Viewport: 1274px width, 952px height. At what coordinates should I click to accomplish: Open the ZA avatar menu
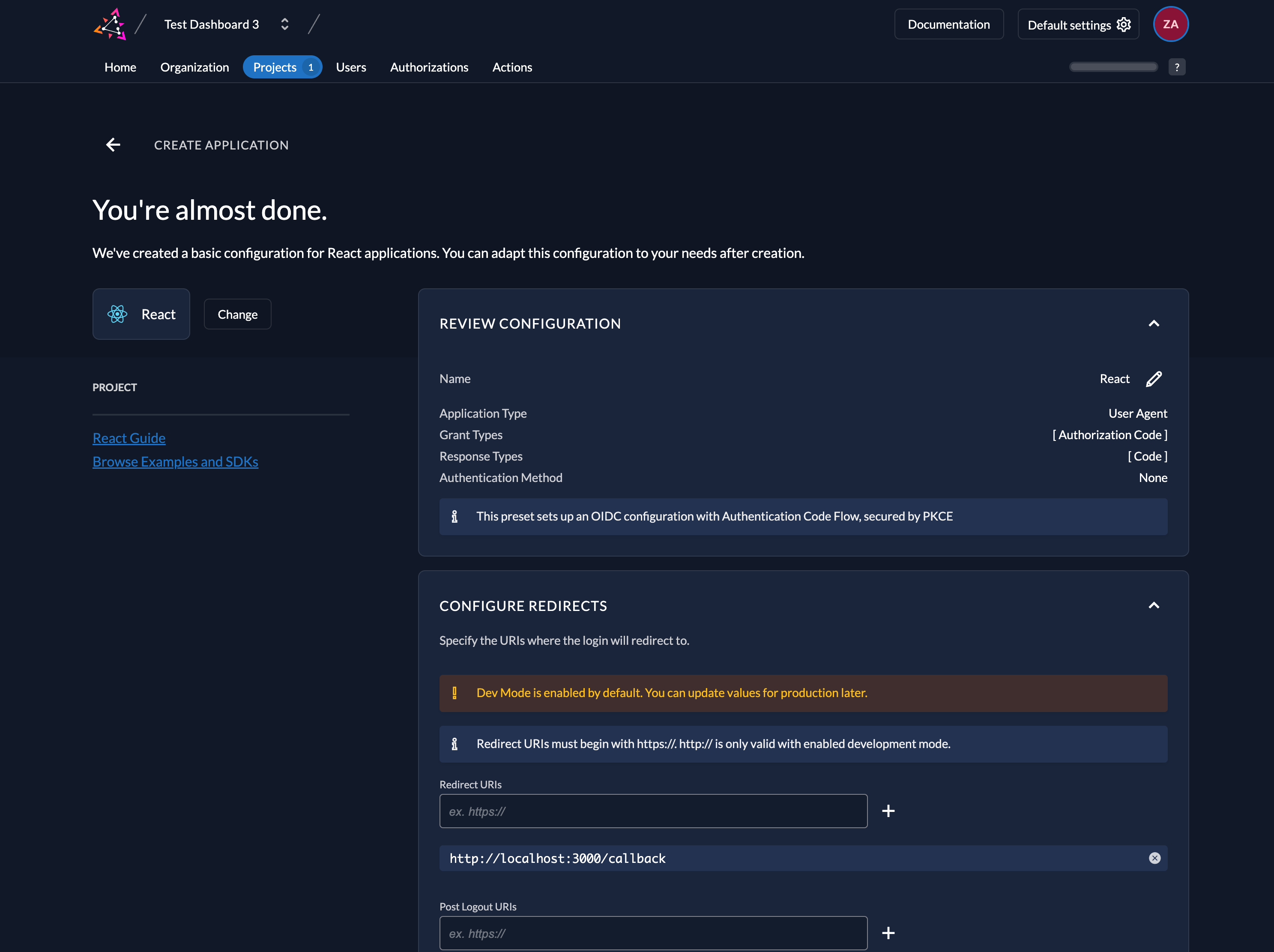click(x=1171, y=24)
